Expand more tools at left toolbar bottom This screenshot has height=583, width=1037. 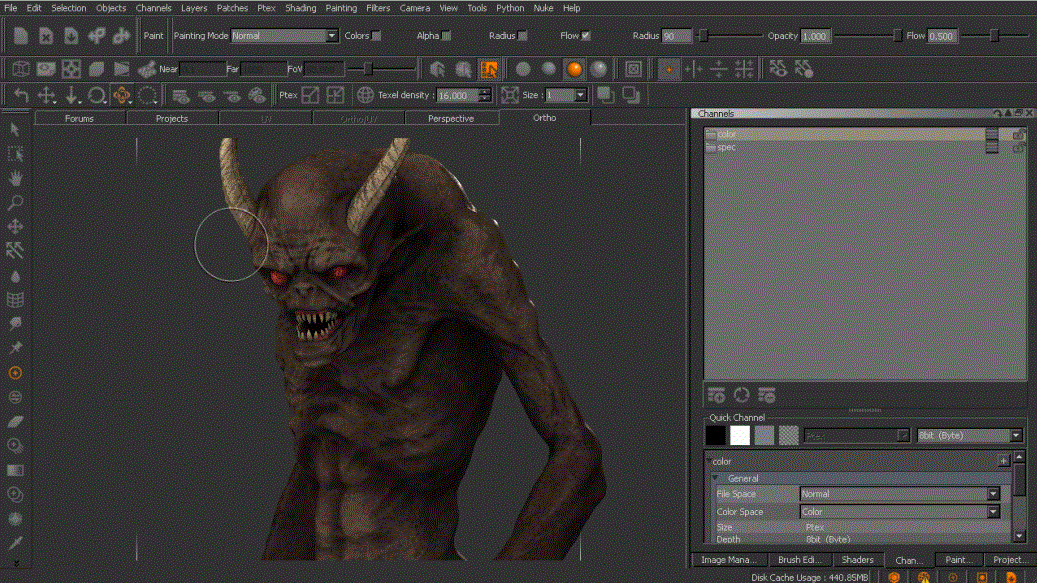pos(16,563)
